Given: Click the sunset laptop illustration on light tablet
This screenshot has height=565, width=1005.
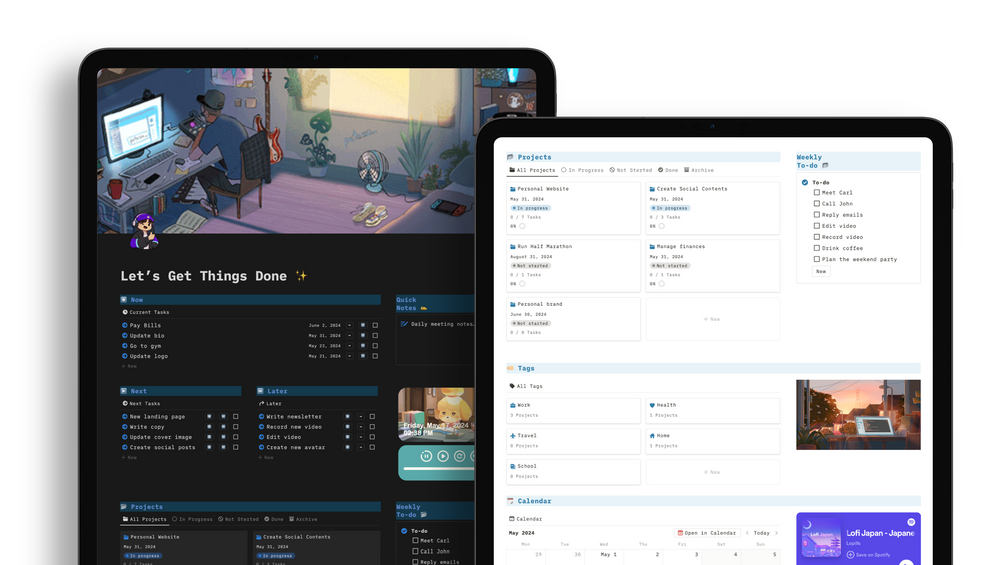Looking at the screenshot, I should tap(858, 415).
